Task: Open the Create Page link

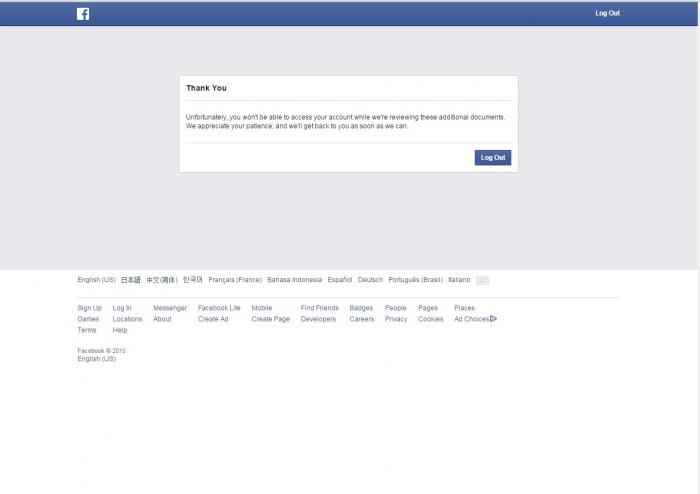Action: pyautogui.click(x=271, y=319)
